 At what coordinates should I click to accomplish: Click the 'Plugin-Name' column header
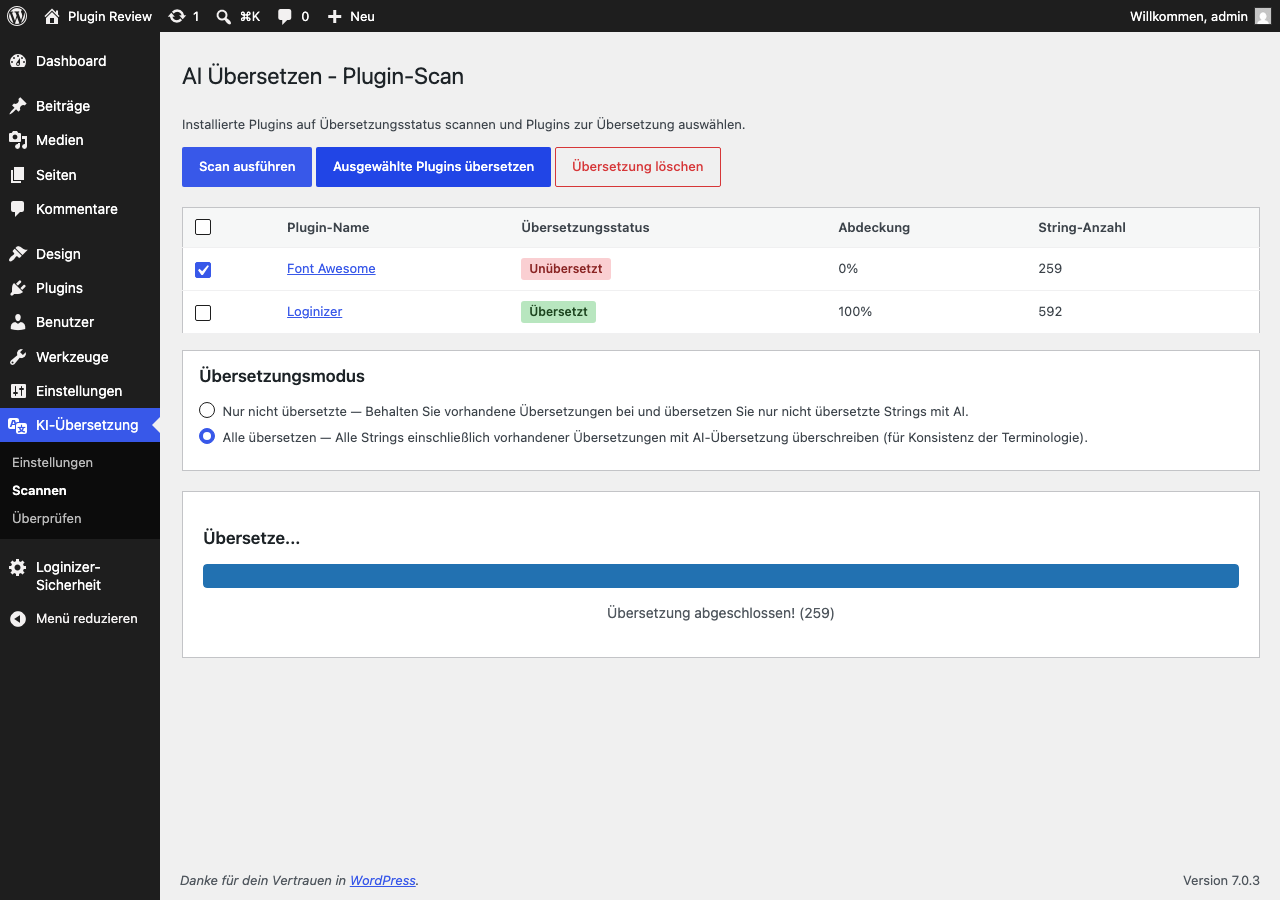pyautogui.click(x=328, y=227)
